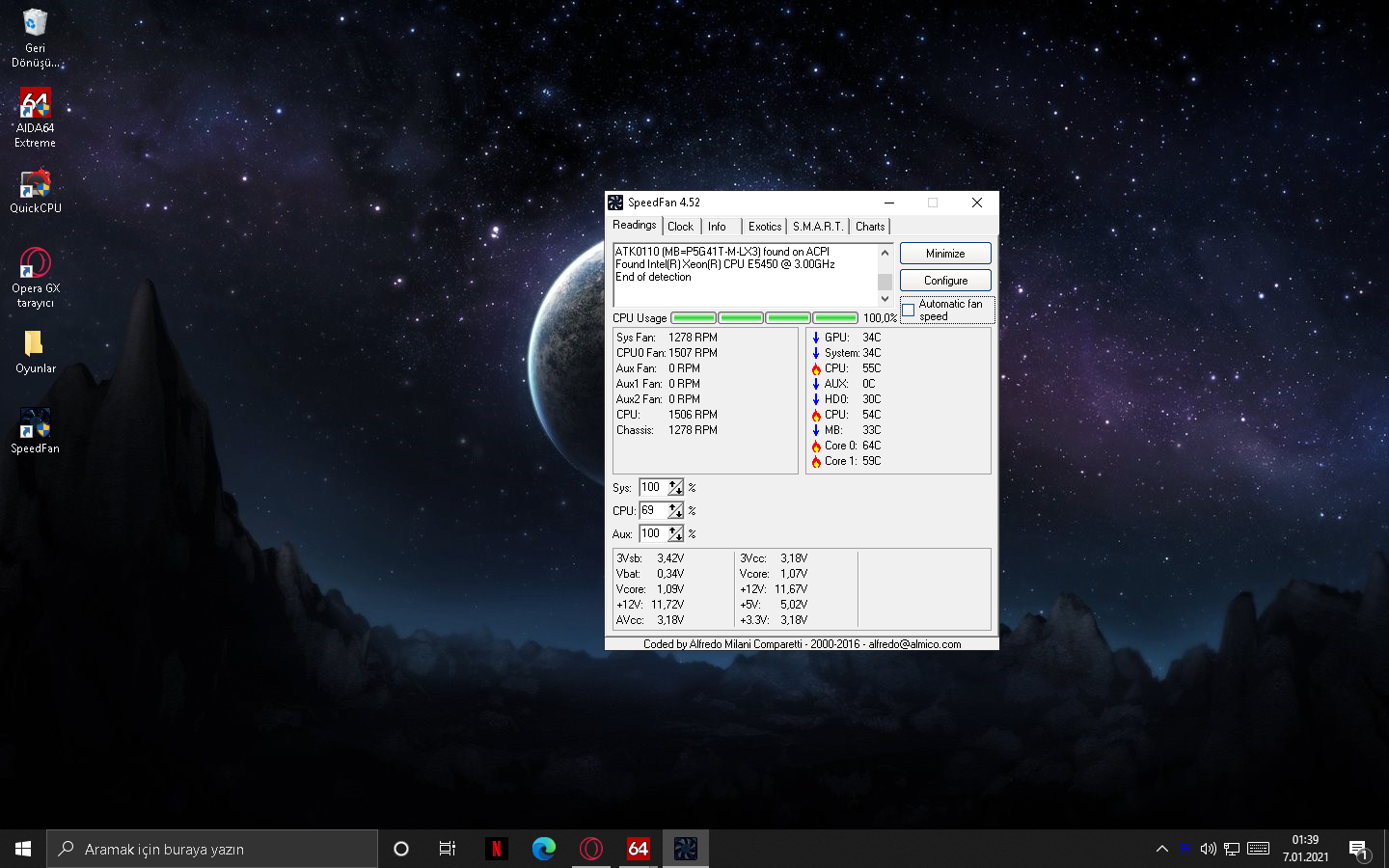Open Netflix from the taskbar

coord(497,849)
